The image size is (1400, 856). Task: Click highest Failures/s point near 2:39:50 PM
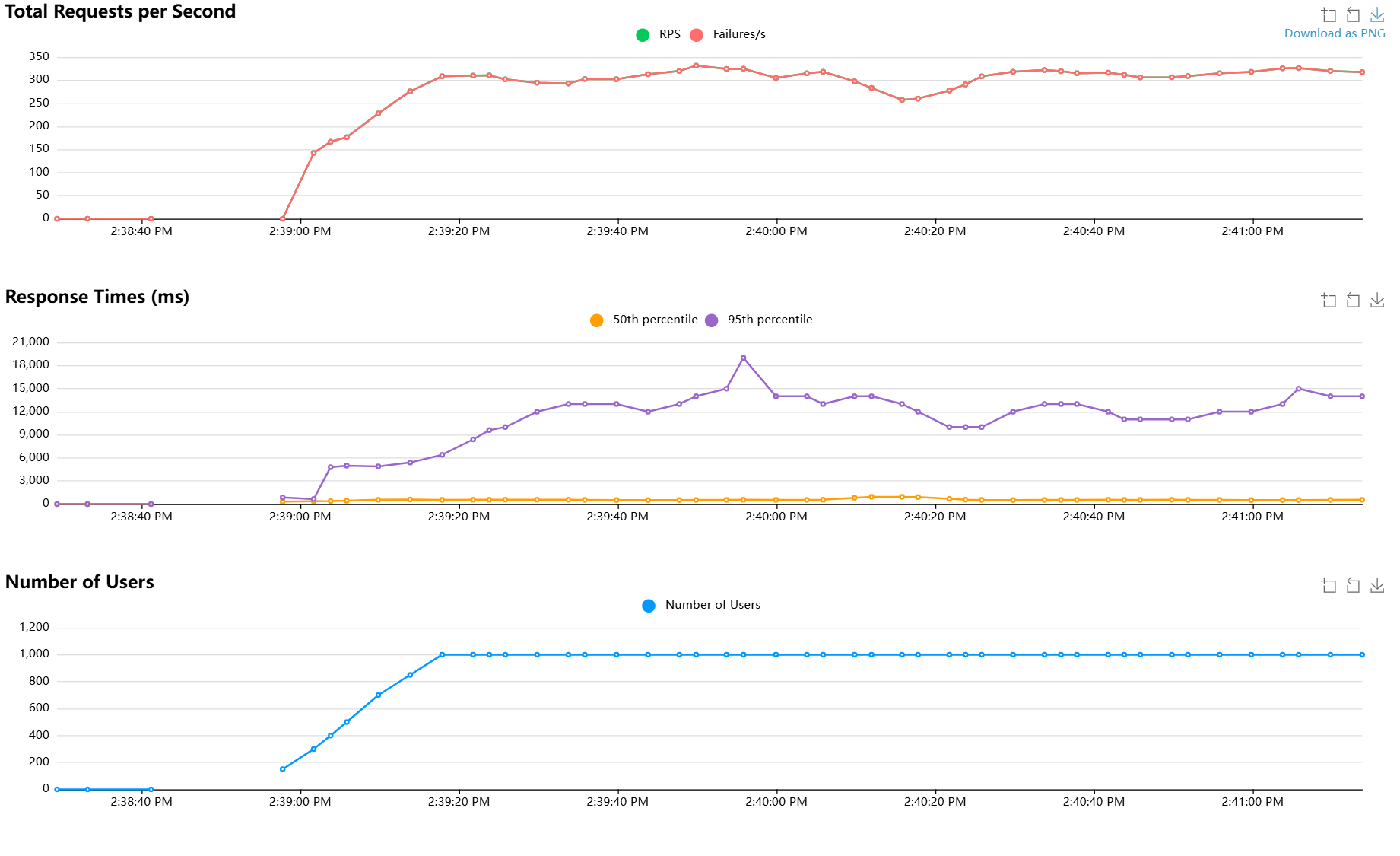point(696,66)
